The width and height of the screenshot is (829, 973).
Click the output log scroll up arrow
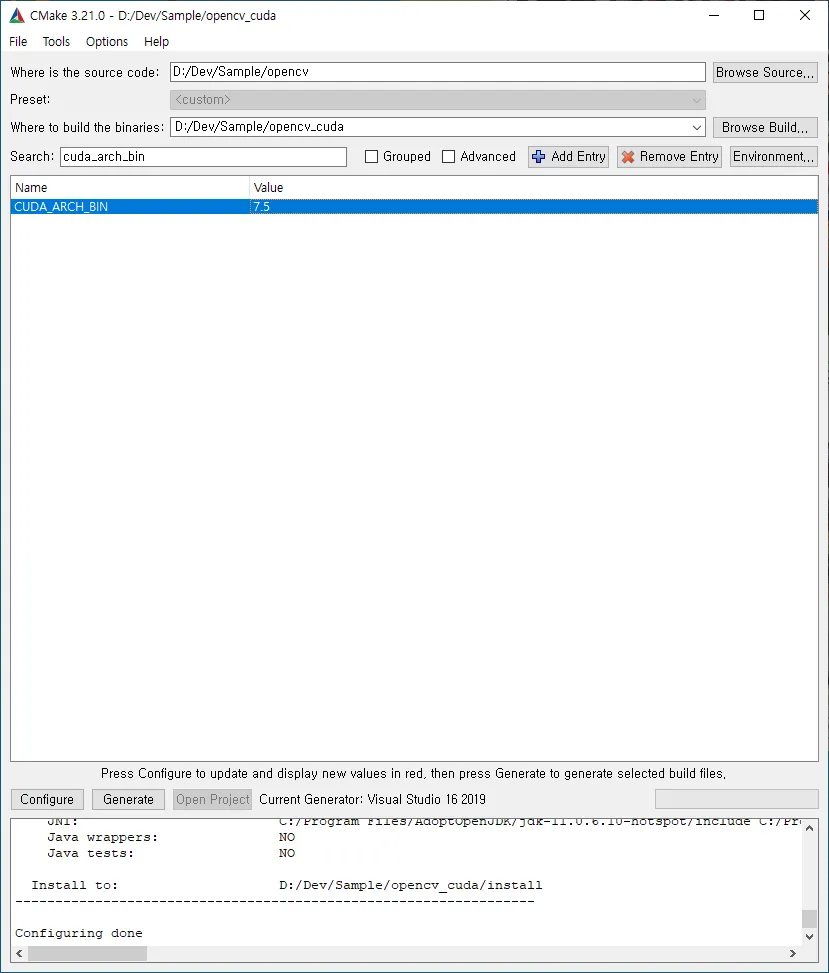[809, 828]
